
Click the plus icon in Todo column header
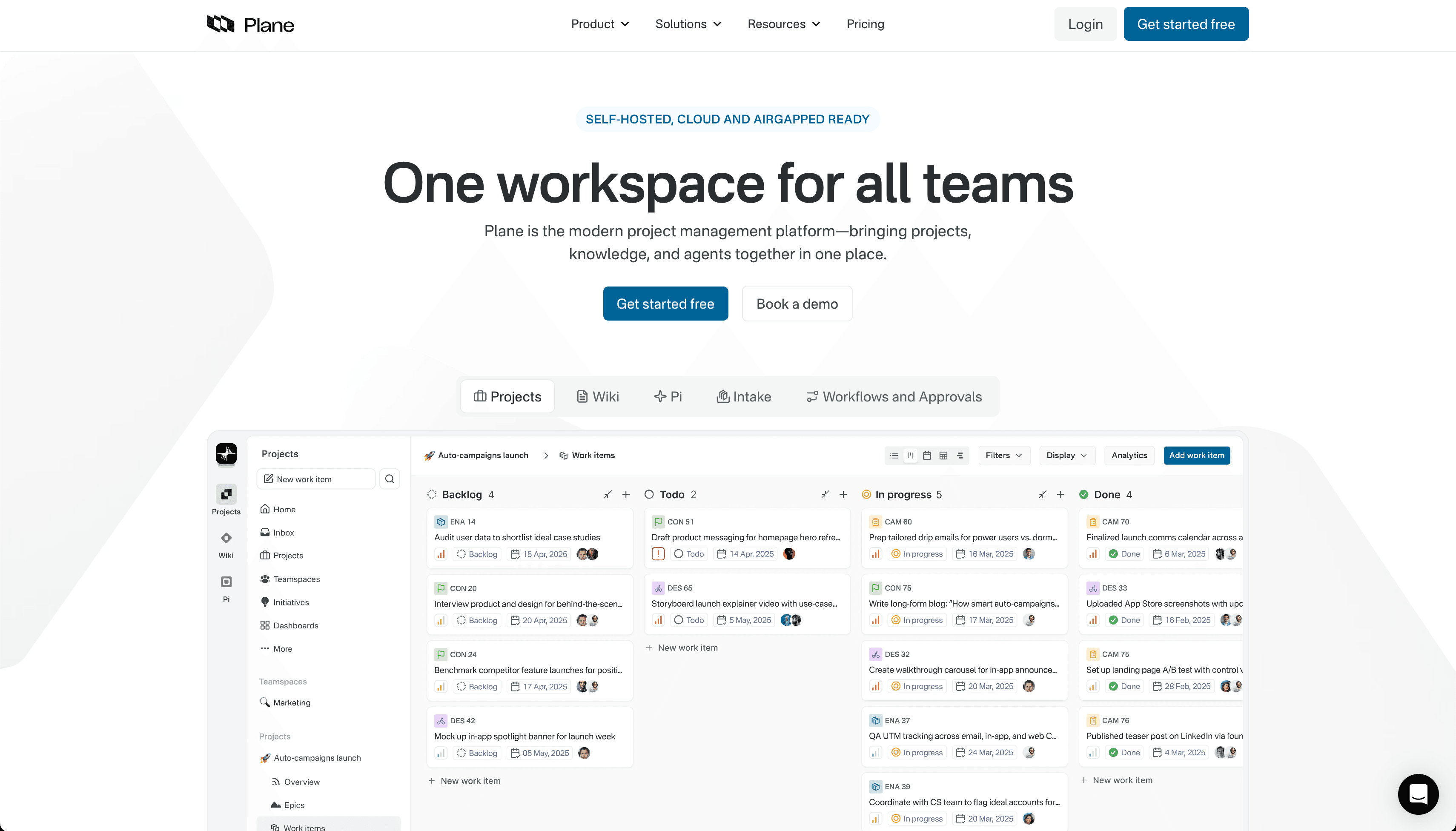843,494
